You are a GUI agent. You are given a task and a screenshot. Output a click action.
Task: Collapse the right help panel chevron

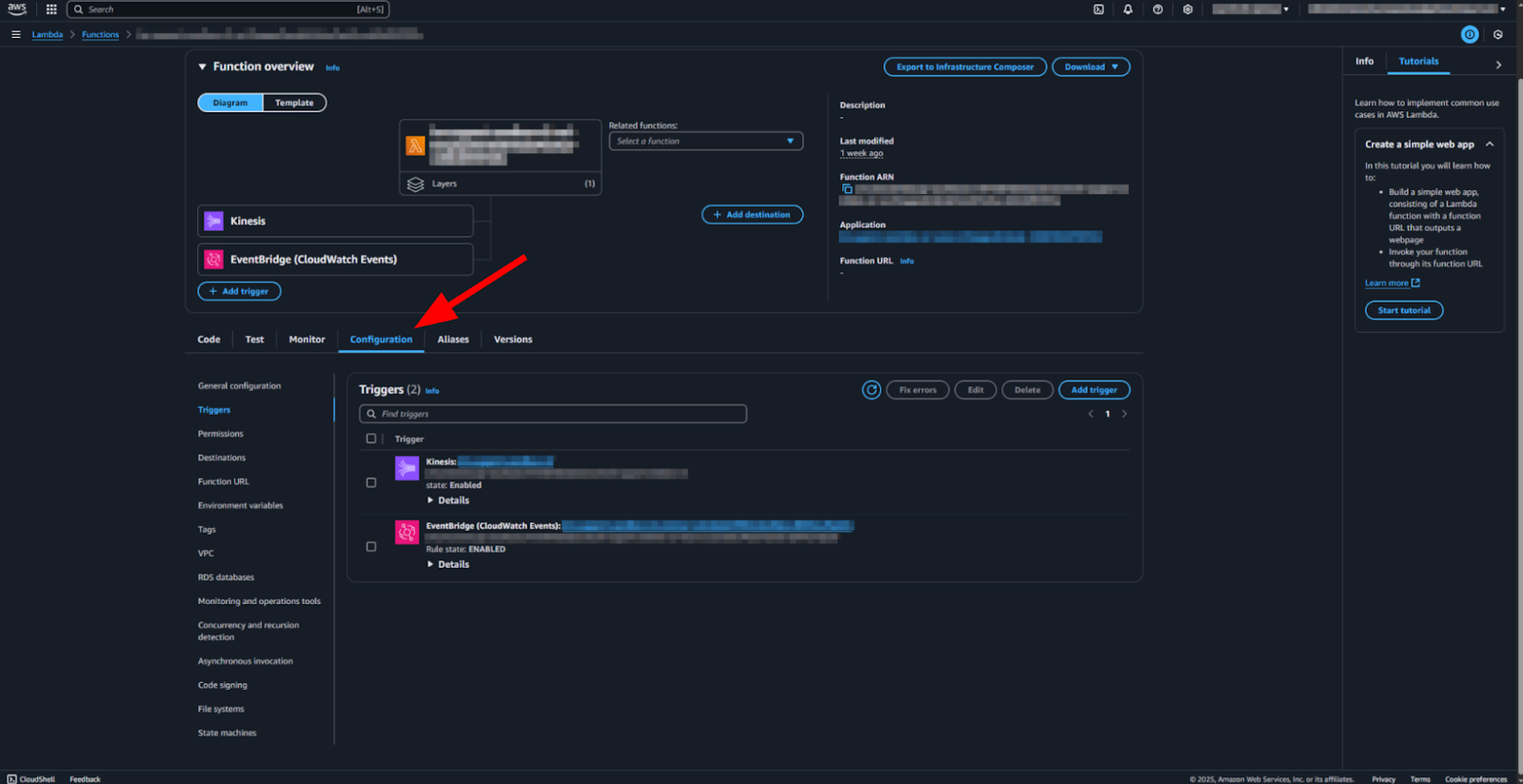tap(1498, 65)
